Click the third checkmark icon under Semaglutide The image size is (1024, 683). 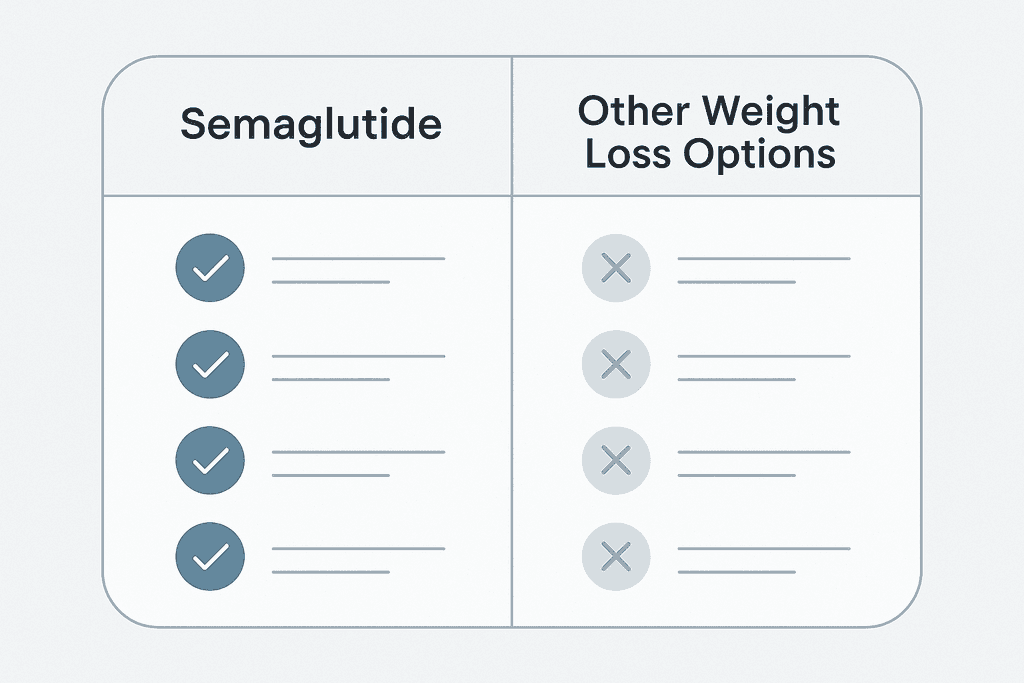click(210, 460)
